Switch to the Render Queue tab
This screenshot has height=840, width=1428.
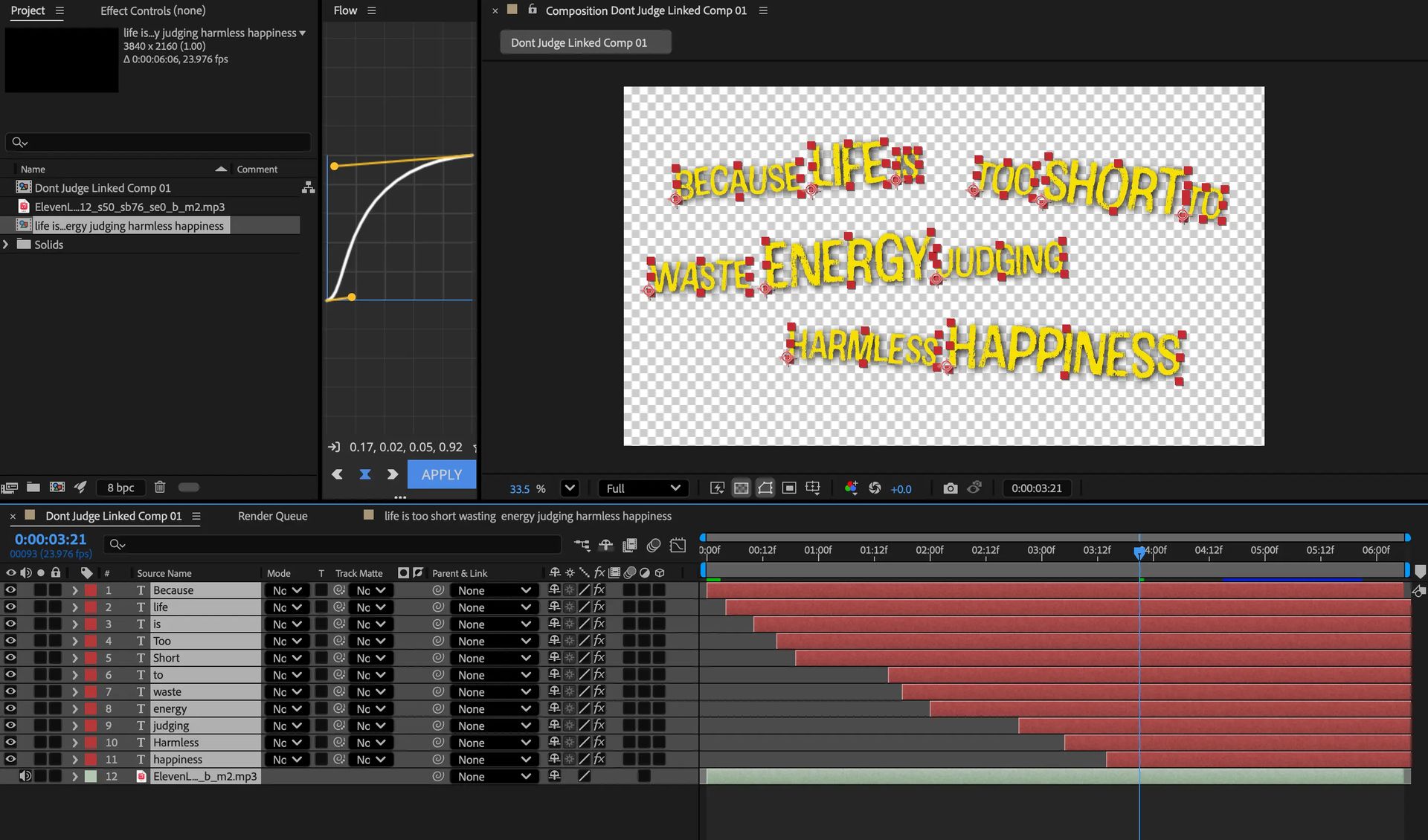(272, 516)
